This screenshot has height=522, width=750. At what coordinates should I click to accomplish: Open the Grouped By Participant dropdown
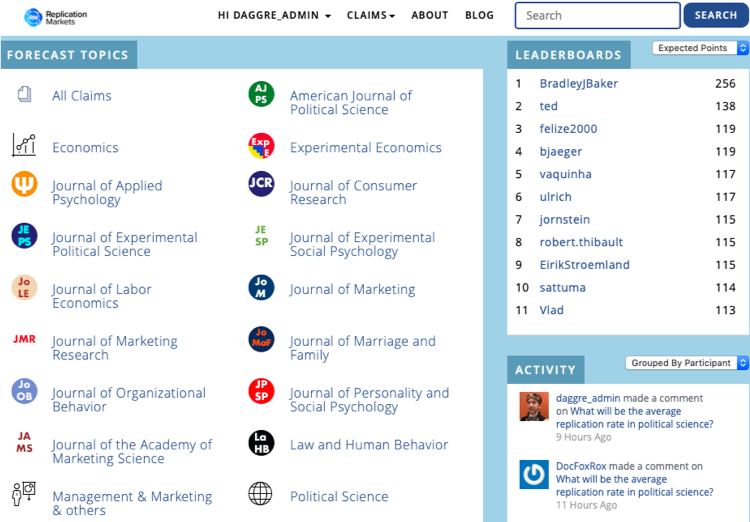(x=686, y=363)
